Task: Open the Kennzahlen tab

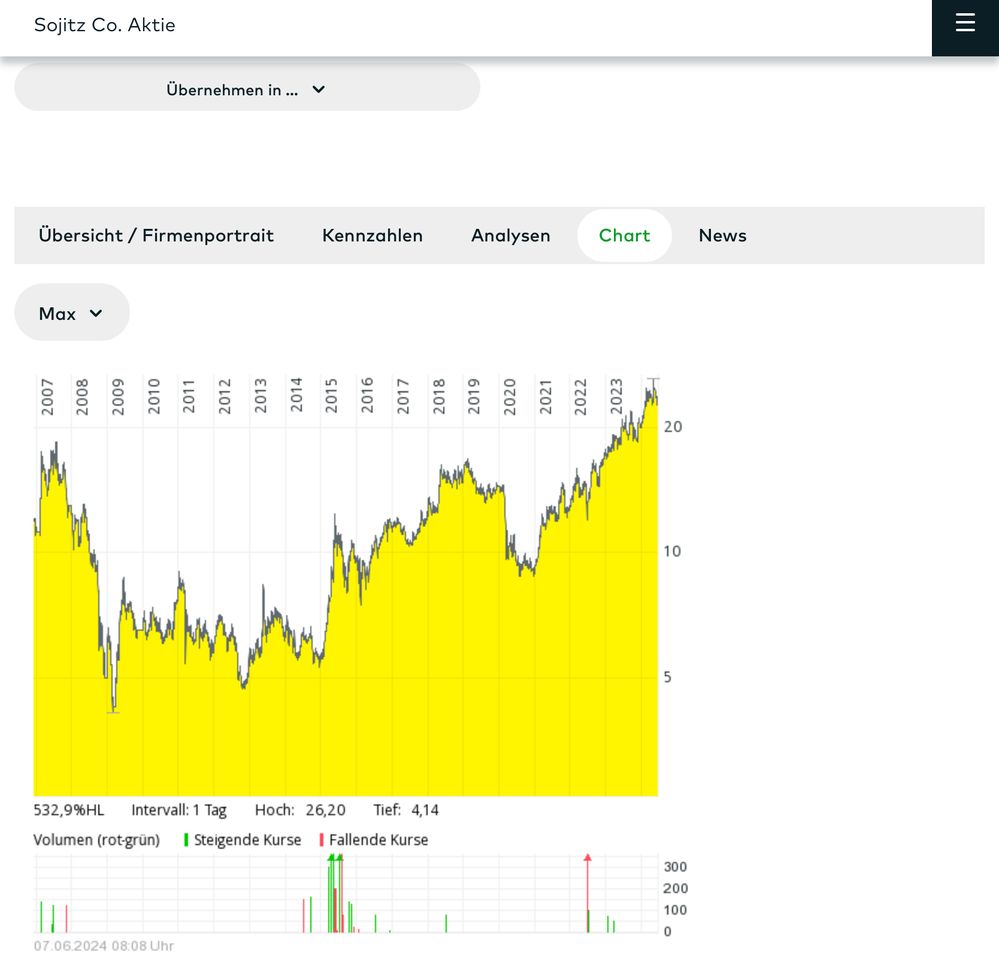Action: tap(372, 235)
